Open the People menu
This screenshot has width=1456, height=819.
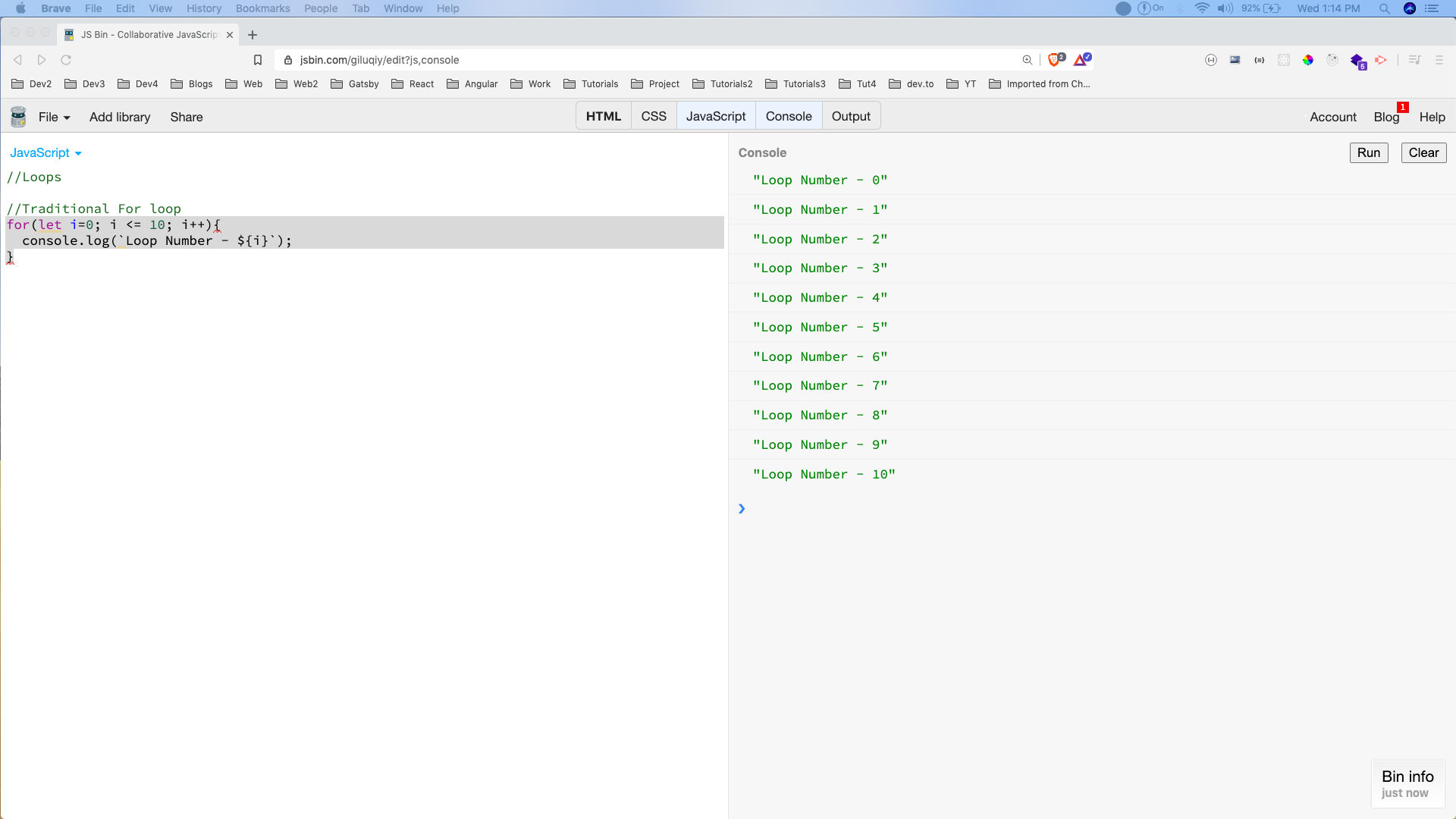(321, 8)
